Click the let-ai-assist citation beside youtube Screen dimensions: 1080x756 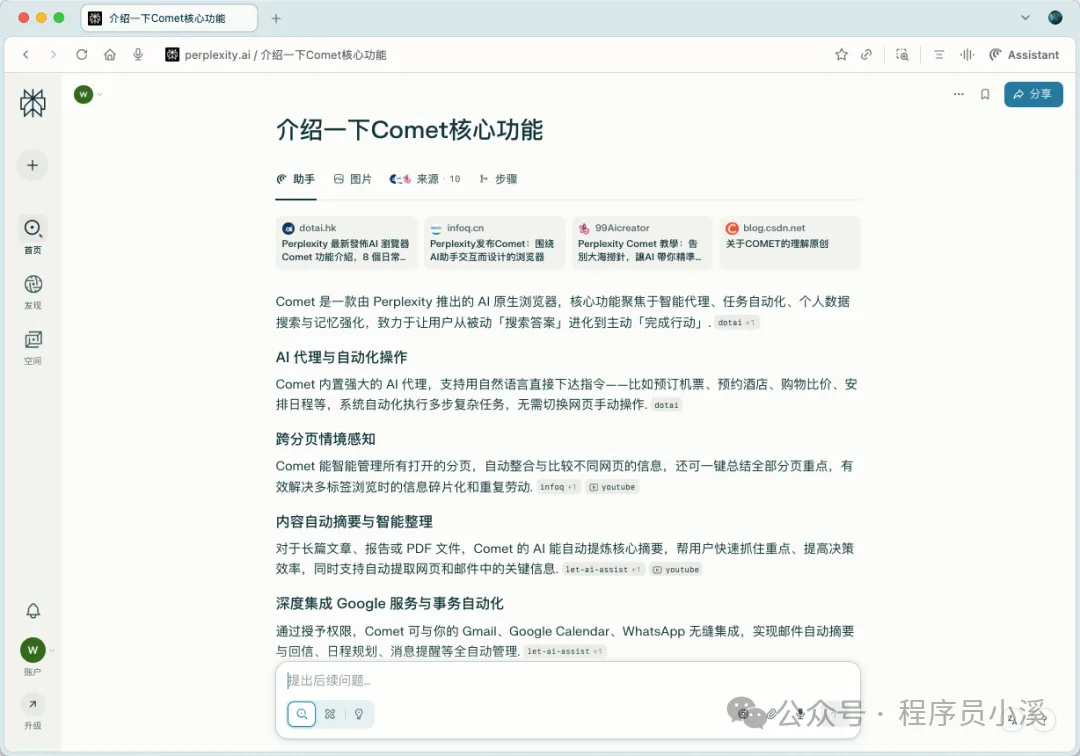click(603, 569)
